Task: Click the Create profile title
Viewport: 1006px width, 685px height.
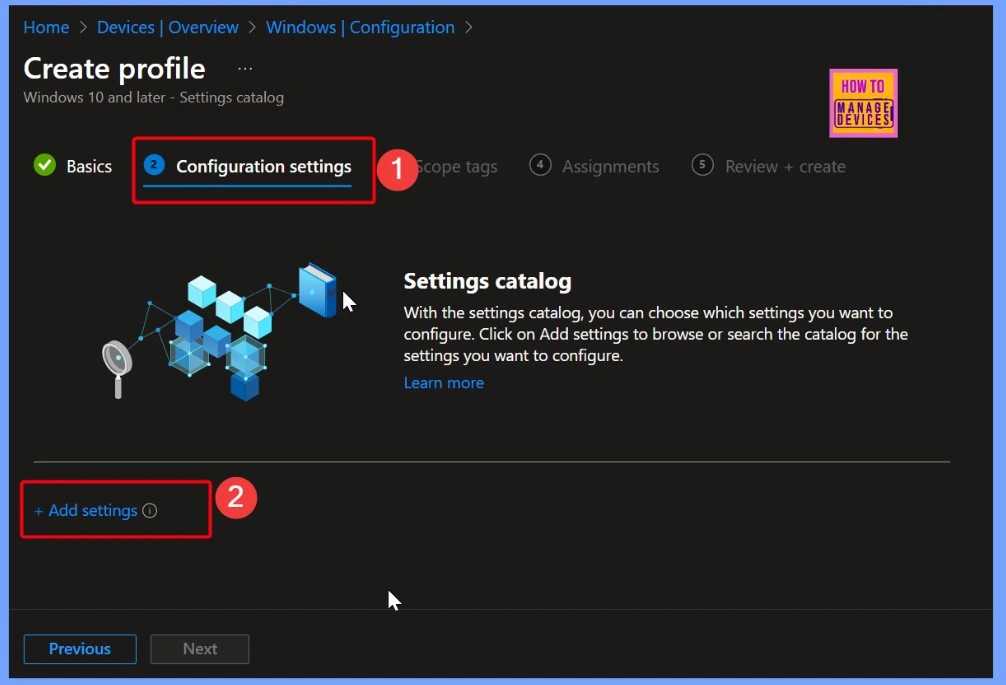Action: (114, 69)
